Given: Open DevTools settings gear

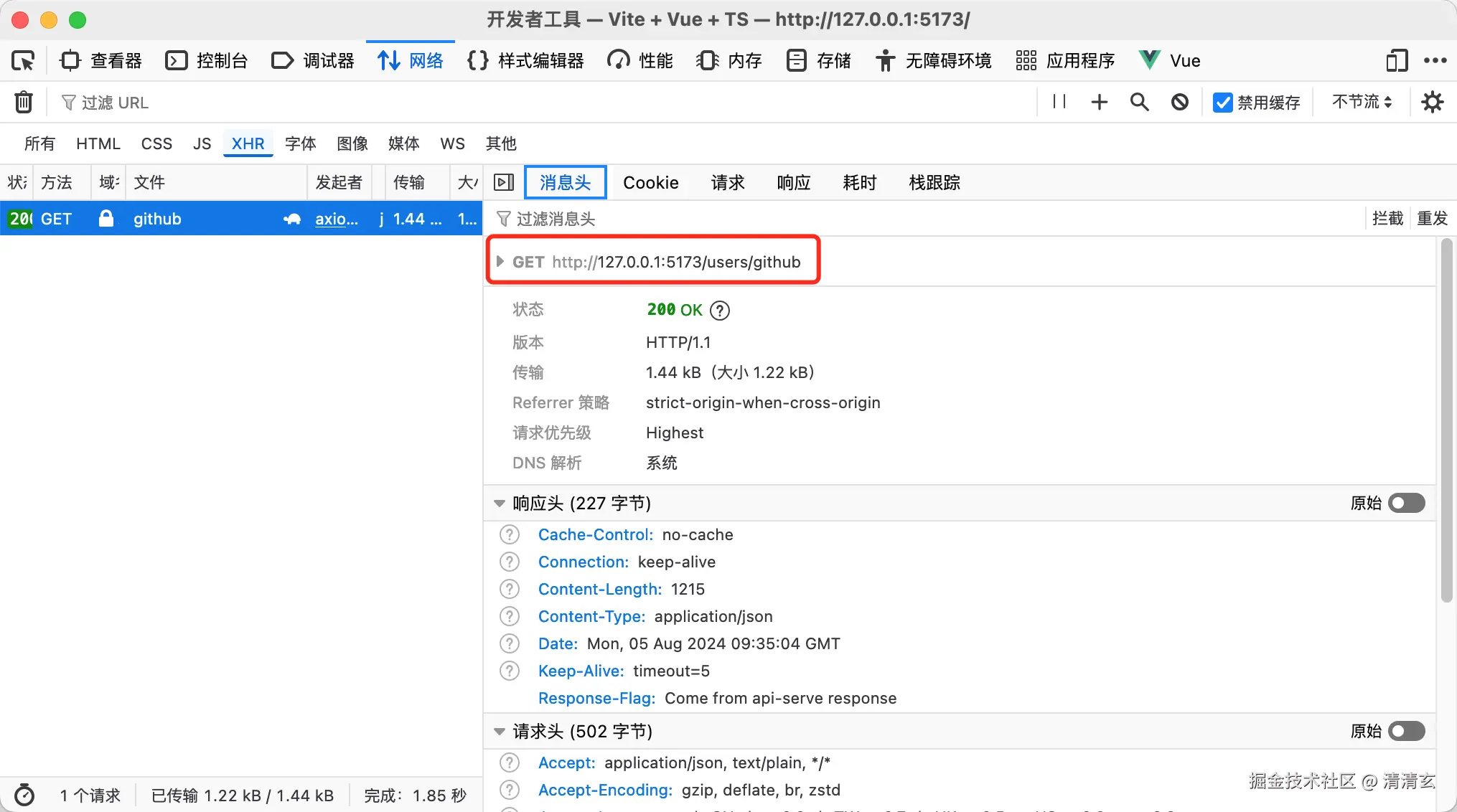Looking at the screenshot, I should [x=1433, y=102].
